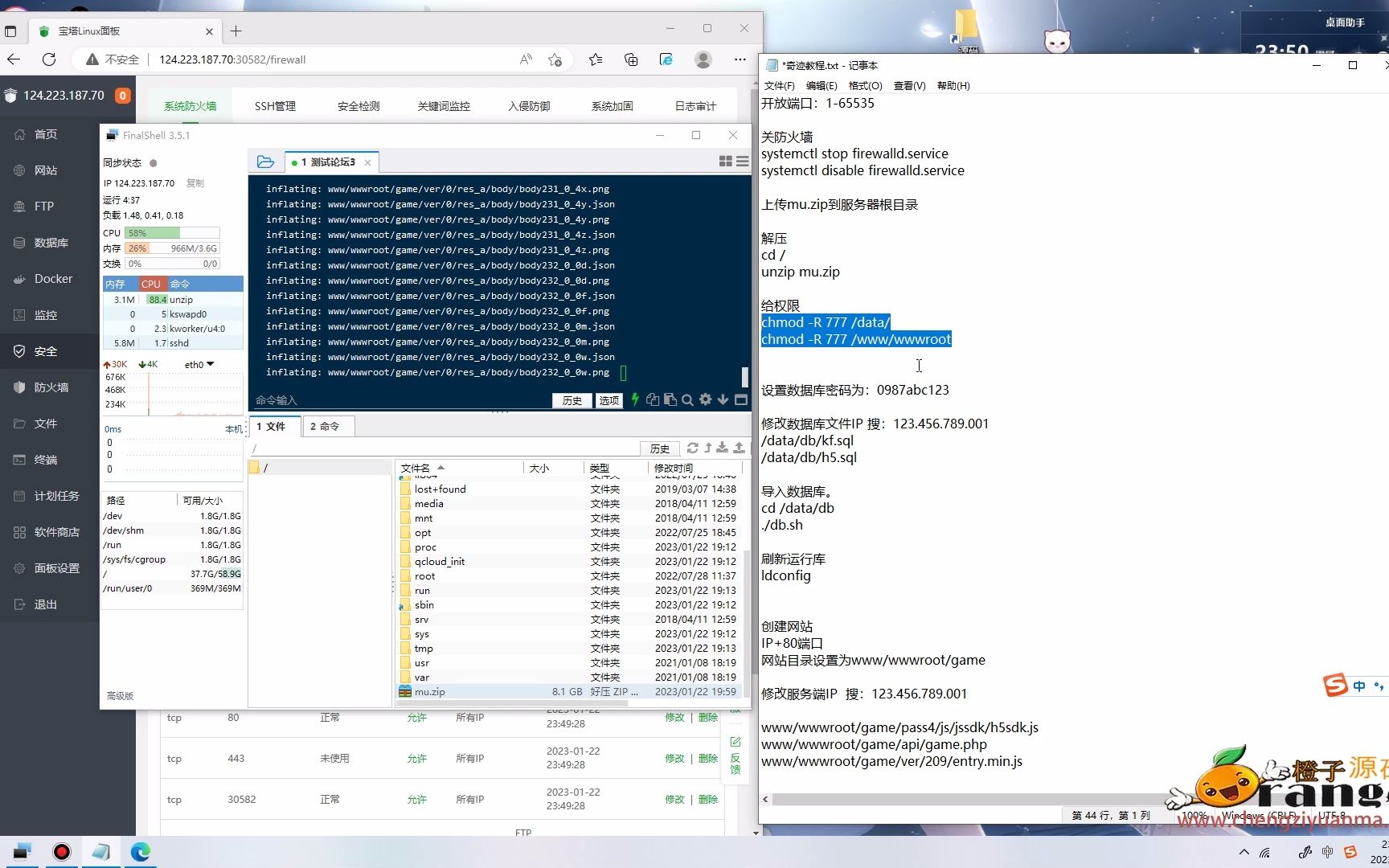
Task: Download selected file via download icon
Action: pos(723,448)
